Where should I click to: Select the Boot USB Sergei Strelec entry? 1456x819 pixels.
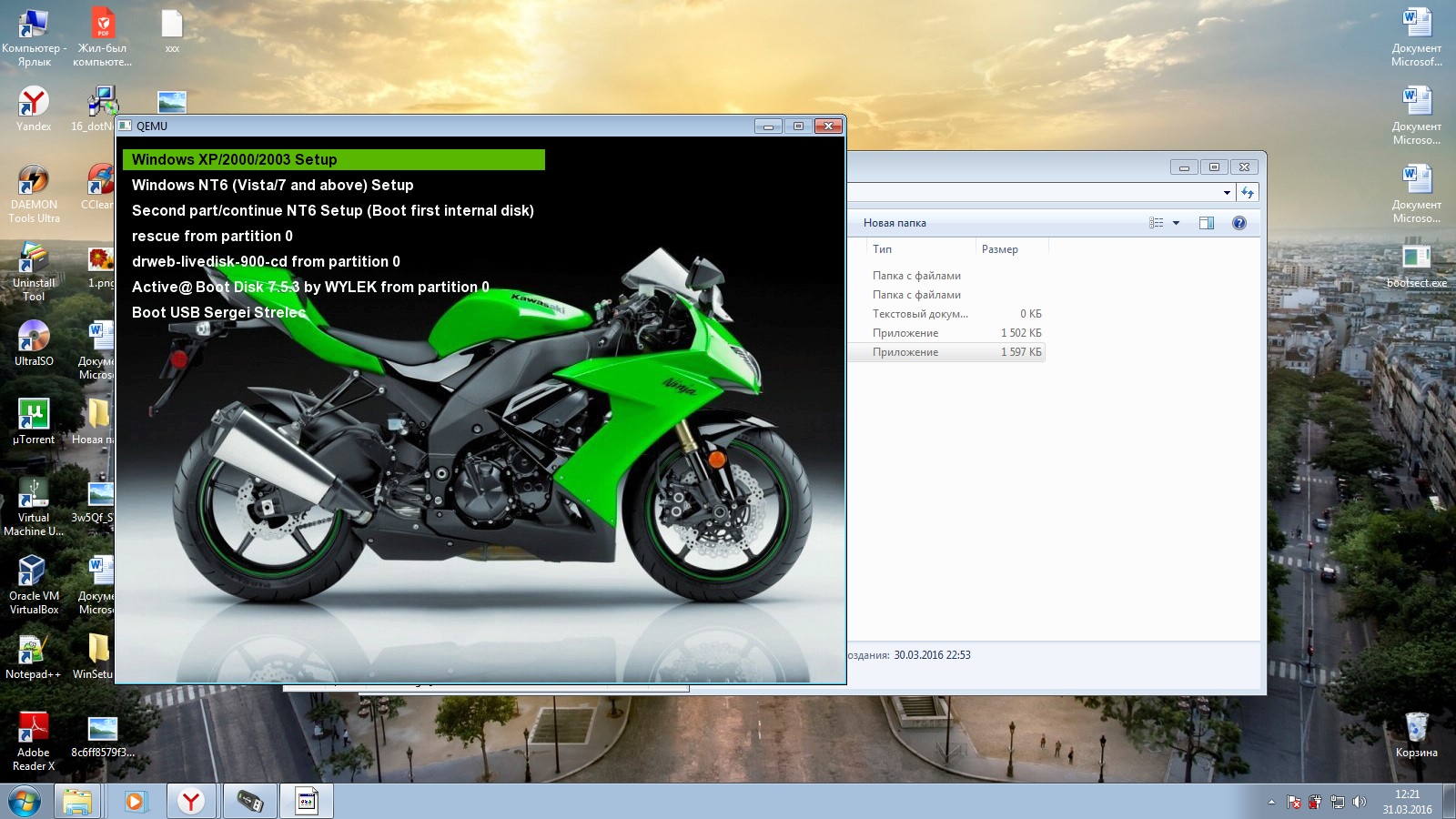(x=218, y=312)
